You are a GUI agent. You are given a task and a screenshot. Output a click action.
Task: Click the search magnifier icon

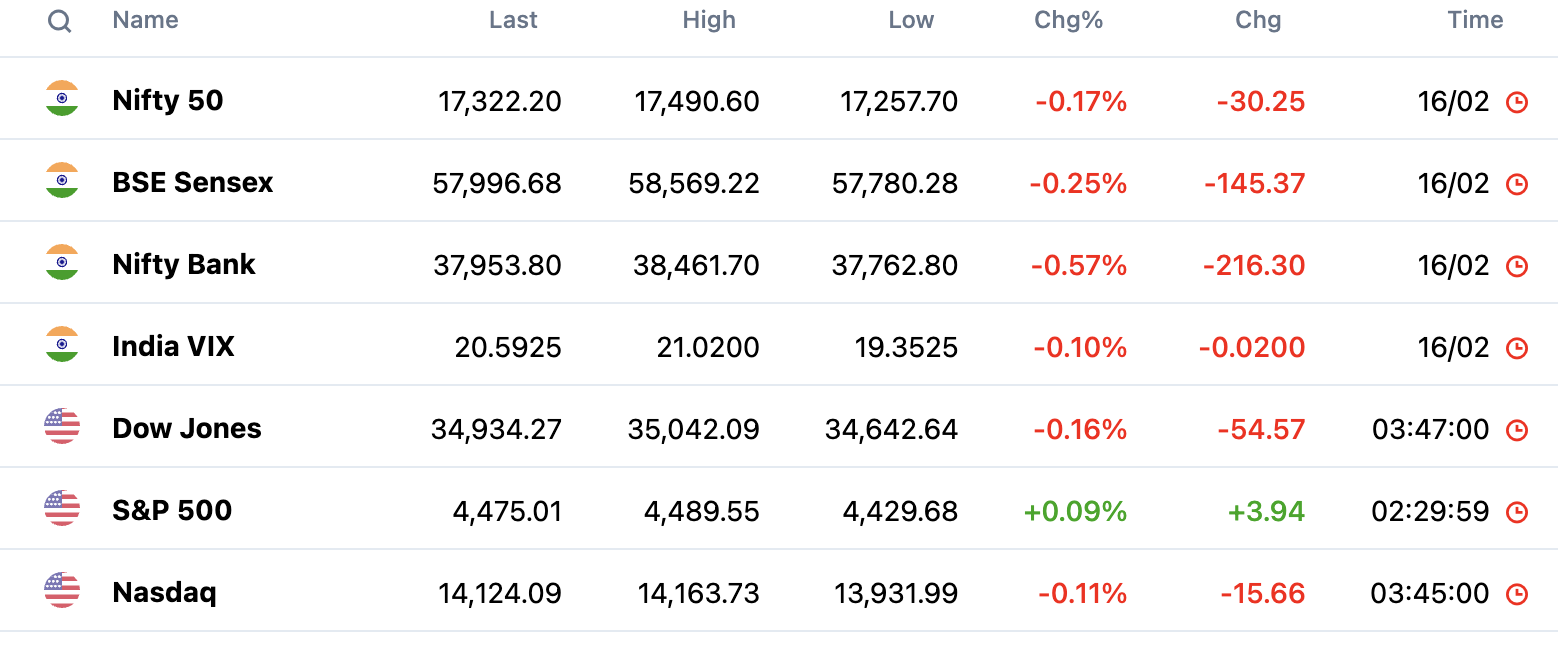(x=60, y=22)
